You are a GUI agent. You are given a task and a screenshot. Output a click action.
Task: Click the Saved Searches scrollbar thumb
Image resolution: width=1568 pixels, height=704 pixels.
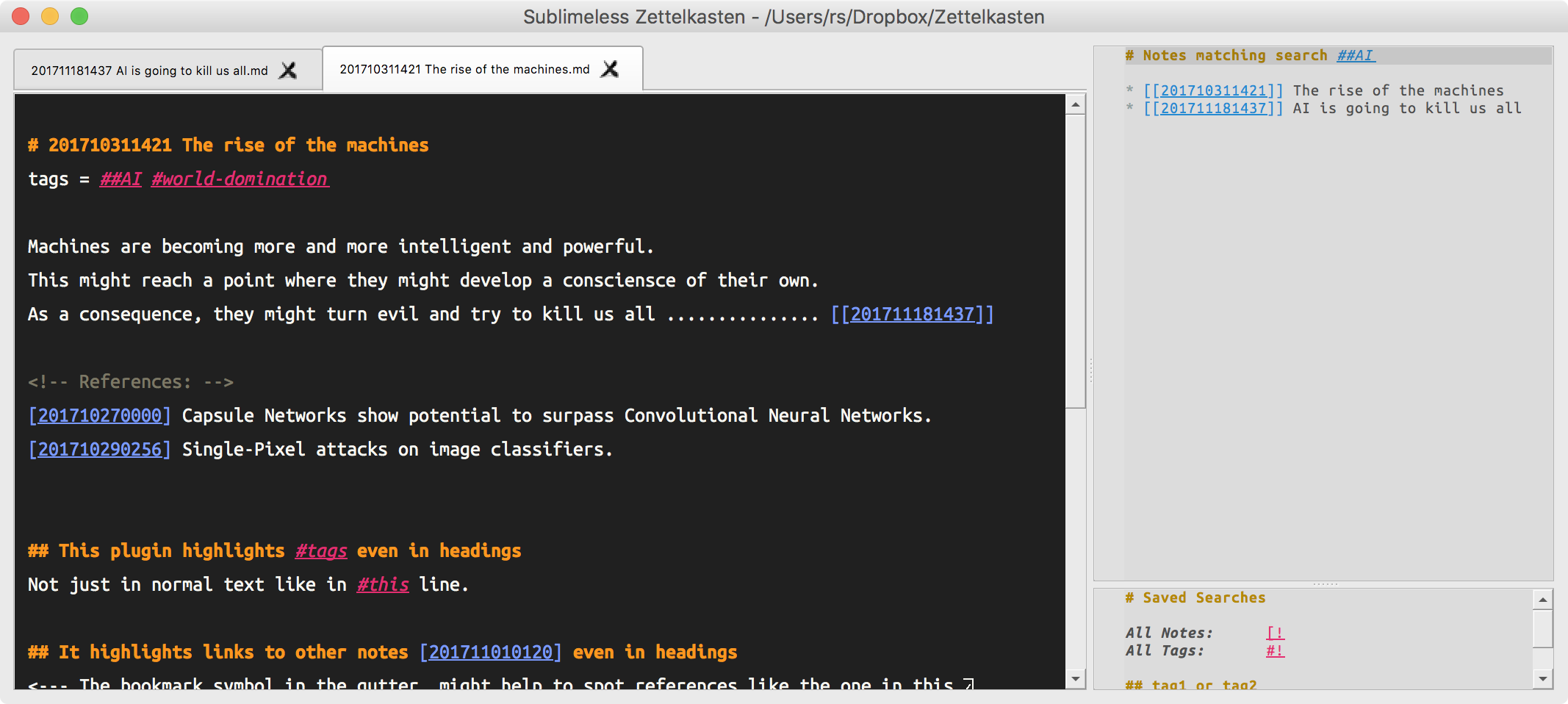(1543, 628)
